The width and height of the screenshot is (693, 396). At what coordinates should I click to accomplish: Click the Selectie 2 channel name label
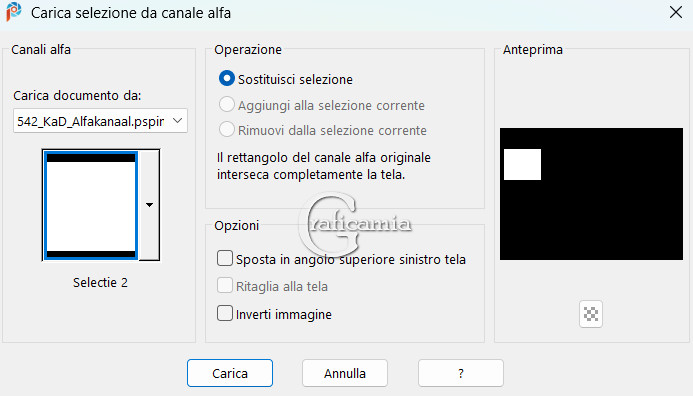pos(100,282)
